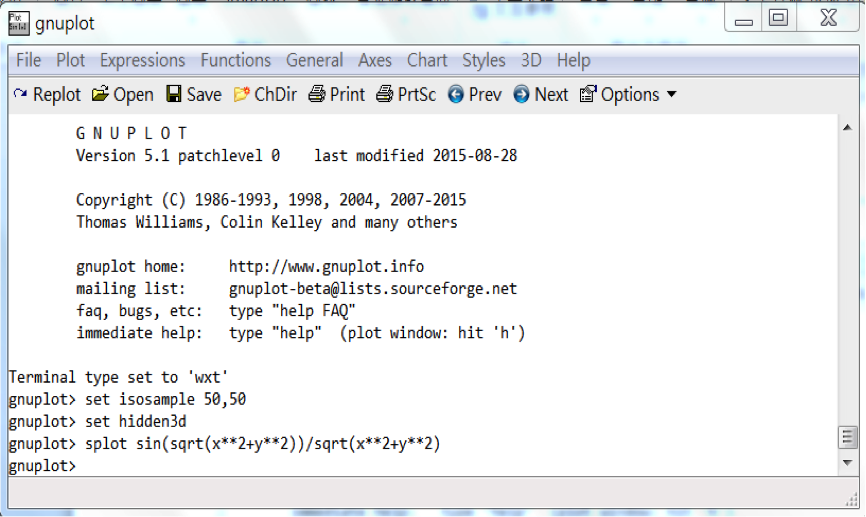Open the Help menu
866x517 pixels.
click(573, 61)
